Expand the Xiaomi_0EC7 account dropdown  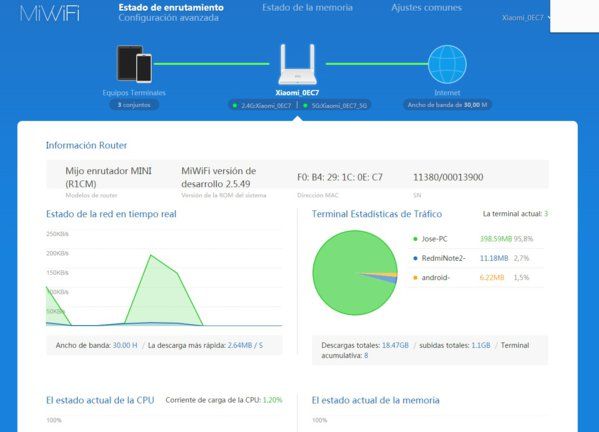[526, 18]
